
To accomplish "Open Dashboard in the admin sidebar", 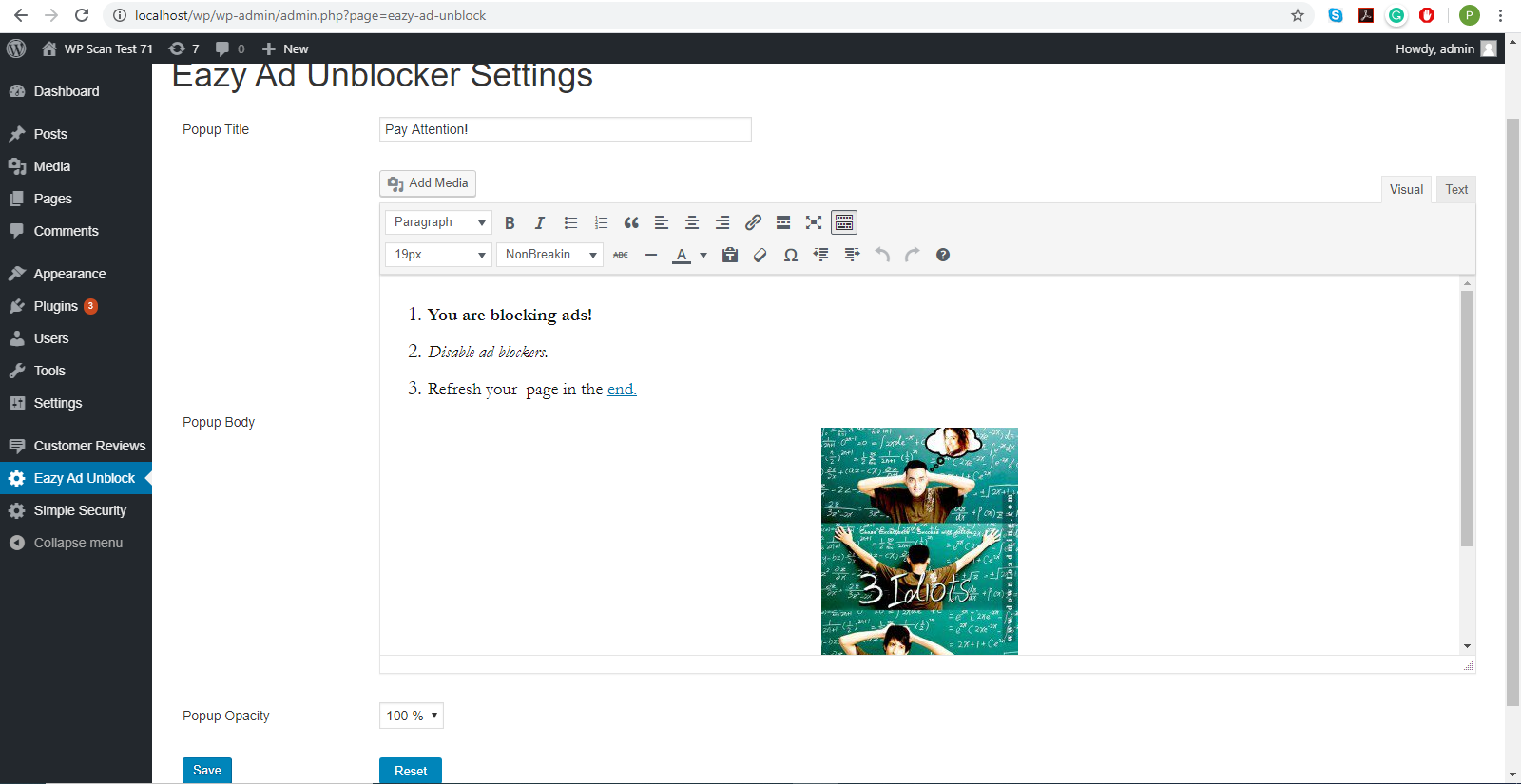I will pyautogui.click(x=76, y=91).
